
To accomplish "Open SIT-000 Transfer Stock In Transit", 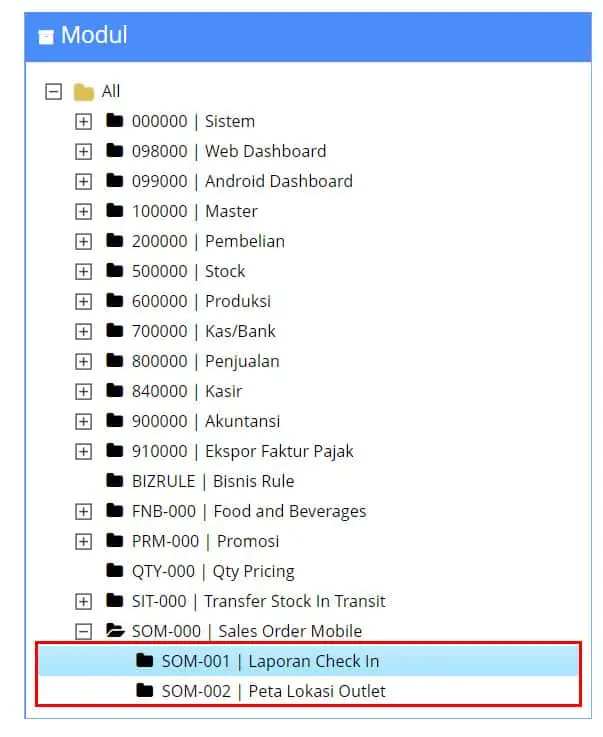I will tap(258, 601).
